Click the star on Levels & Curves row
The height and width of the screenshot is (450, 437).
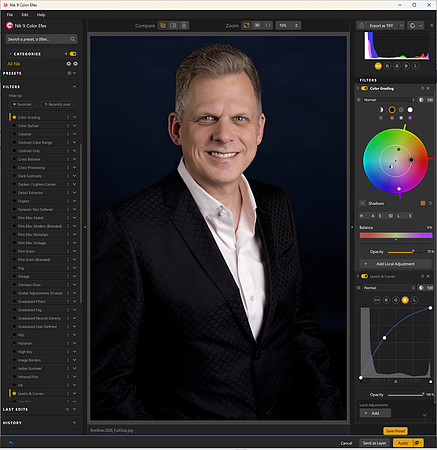[x=14, y=393]
